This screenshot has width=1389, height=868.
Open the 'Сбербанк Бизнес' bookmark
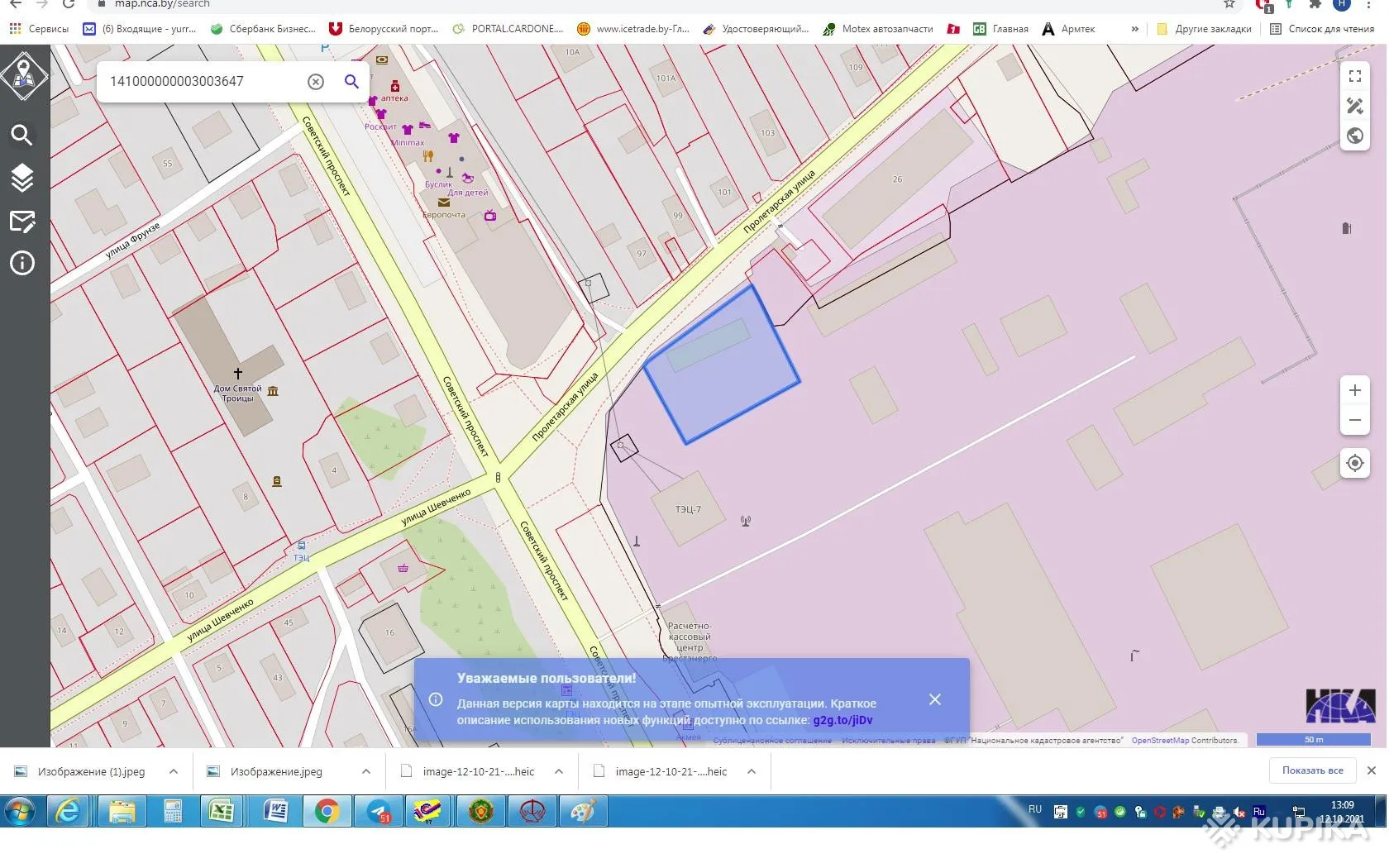[263, 29]
